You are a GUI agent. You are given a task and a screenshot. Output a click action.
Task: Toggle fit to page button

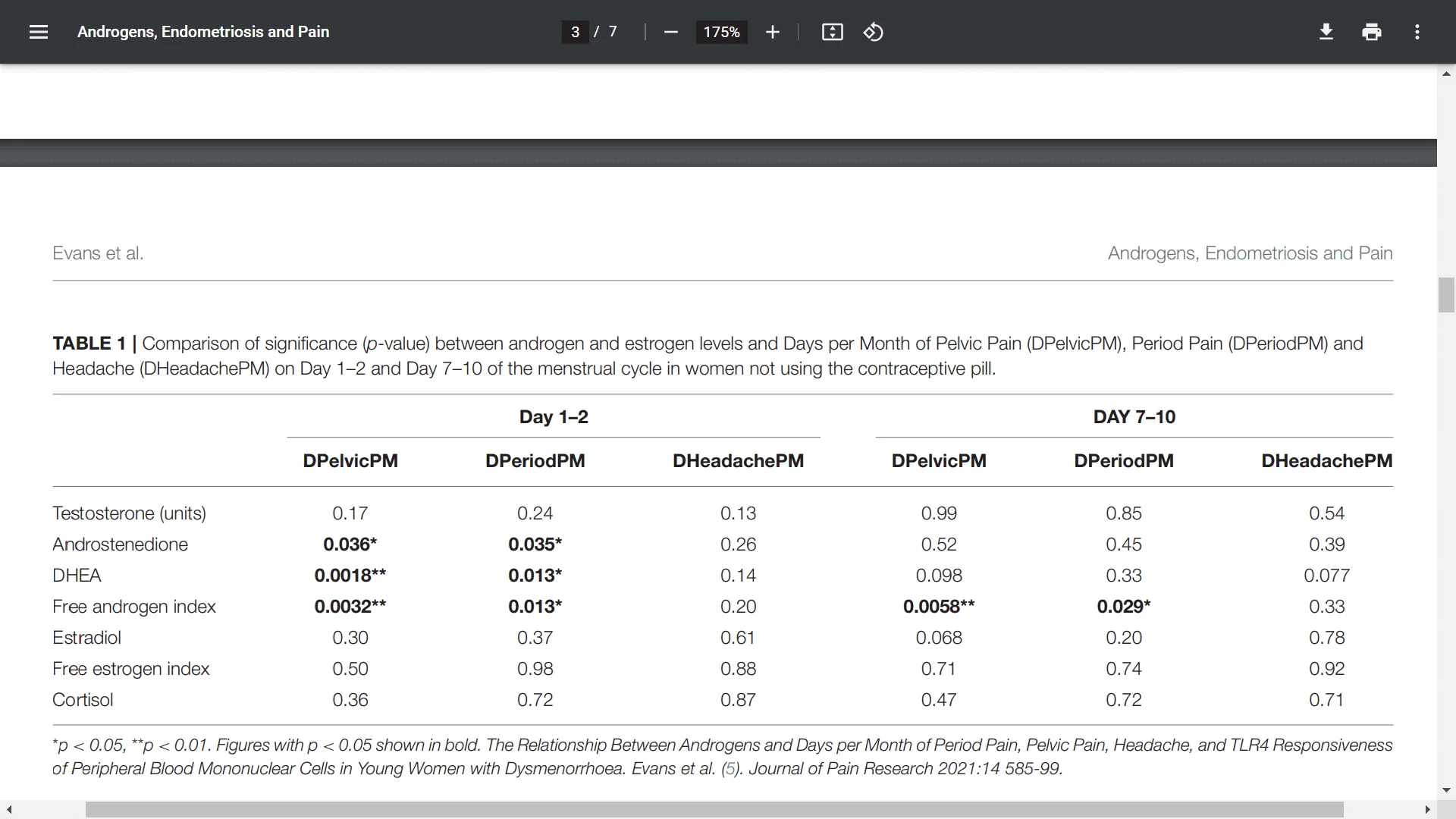[x=832, y=32]
